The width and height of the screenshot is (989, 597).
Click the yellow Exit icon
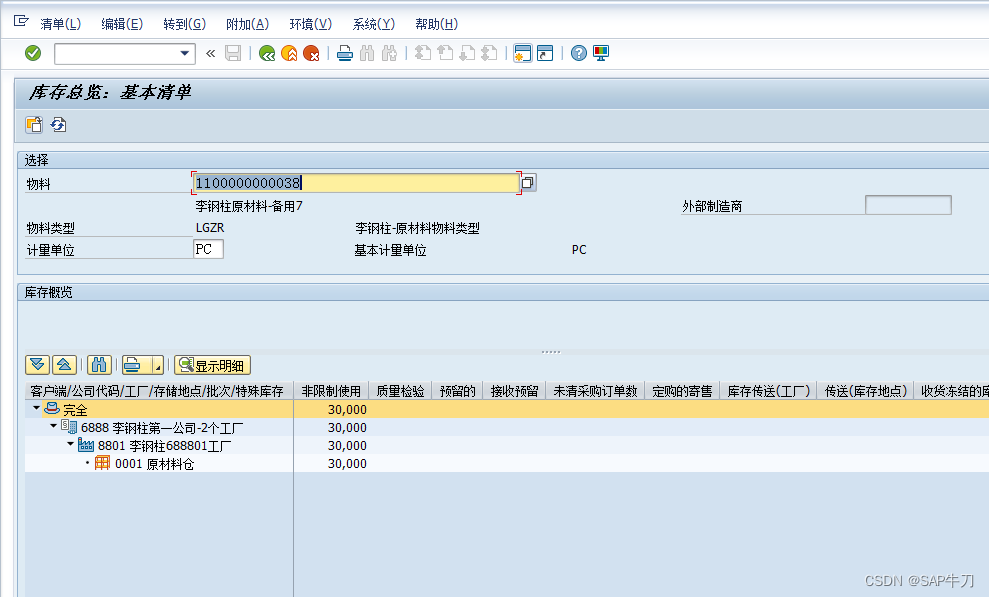click(x=289, y=54)
